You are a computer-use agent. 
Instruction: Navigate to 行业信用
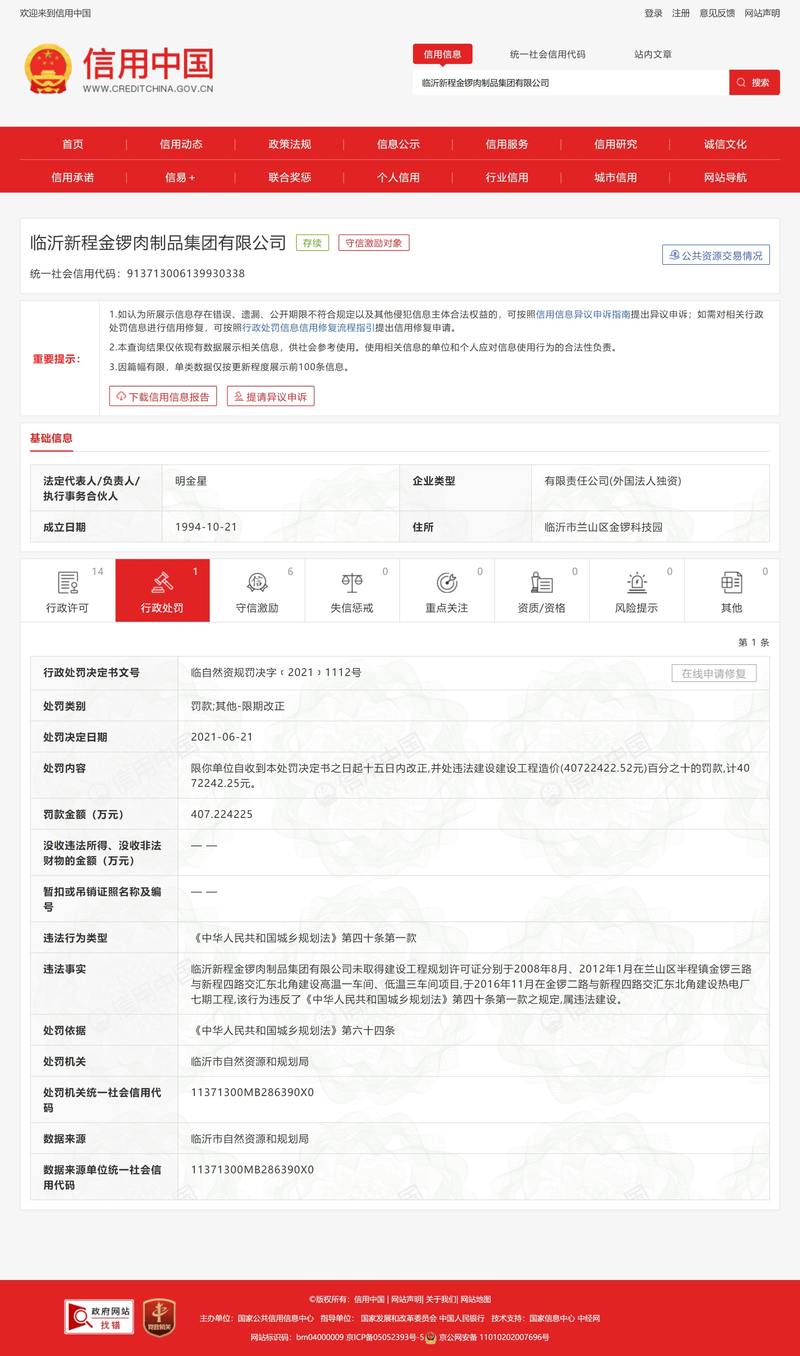pos(507,177)
